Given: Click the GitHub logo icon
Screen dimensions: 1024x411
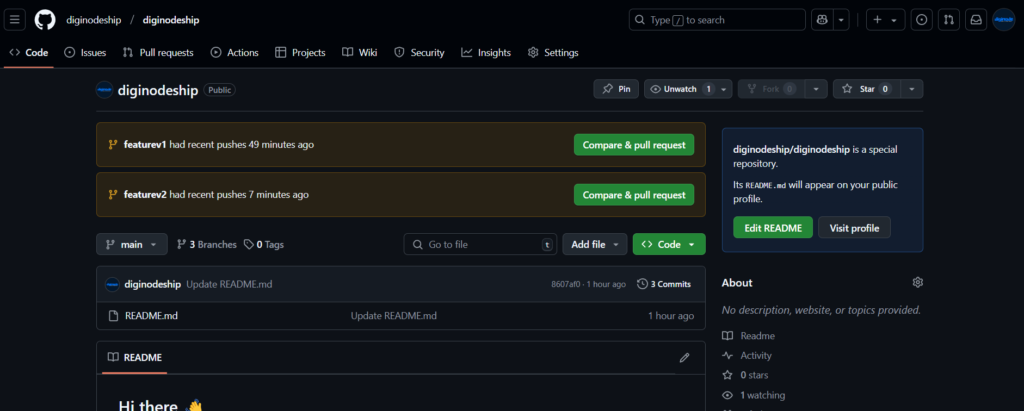Looking at the screenshot, I should click(x=45, y=20).
